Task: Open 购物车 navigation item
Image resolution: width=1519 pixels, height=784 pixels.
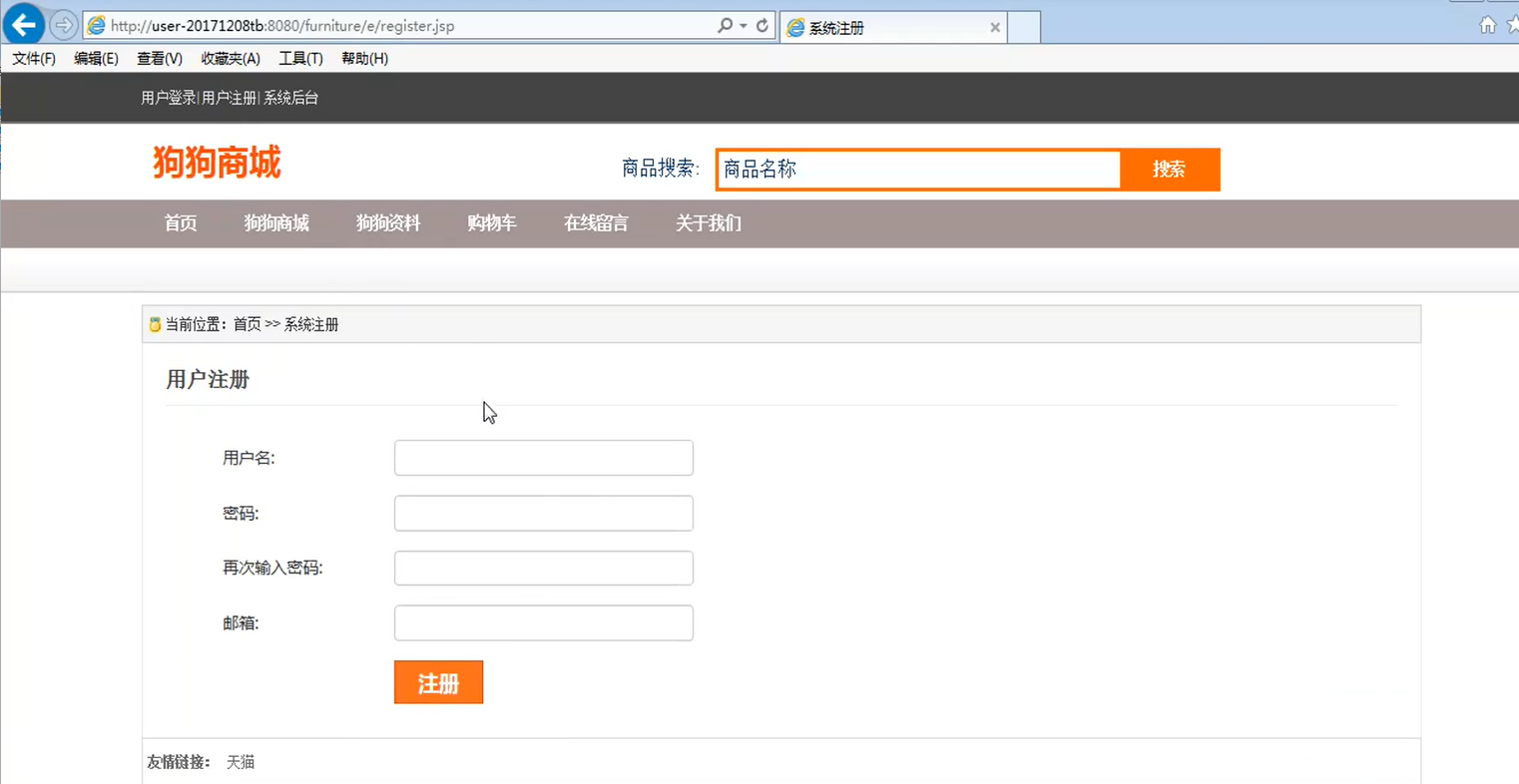Action: pos(492,223)
